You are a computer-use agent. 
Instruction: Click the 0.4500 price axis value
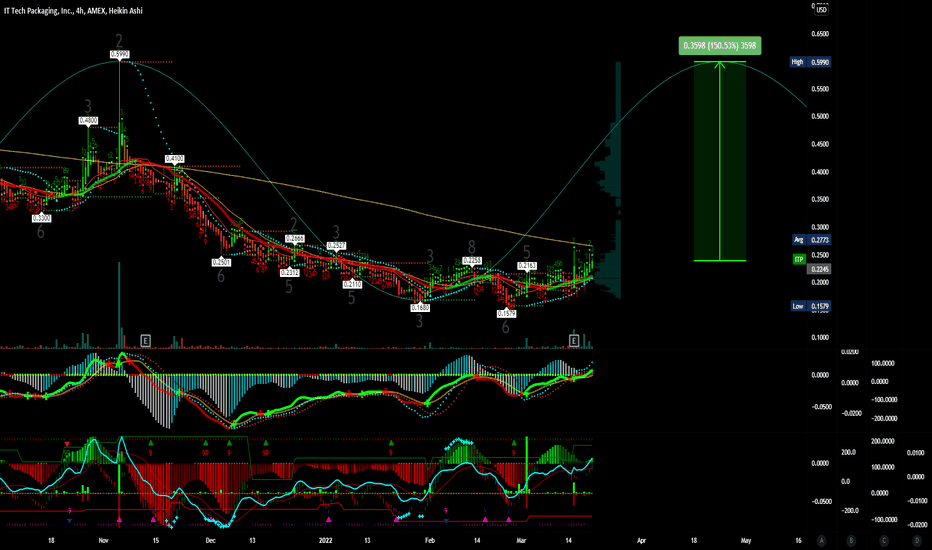point(820,144)
